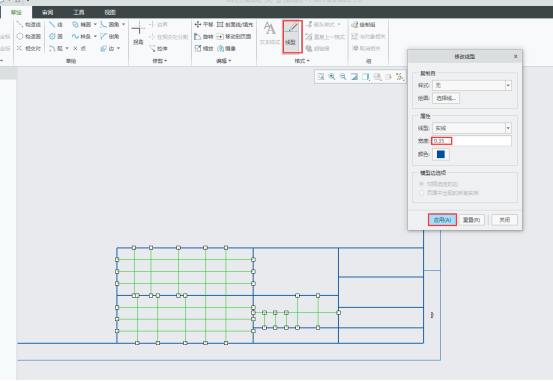This screenshot has width=553, height=381.
Task: Open the 圆角 fillet dropdown arrow
Action: pyautogui.click(x=123, y=25)
